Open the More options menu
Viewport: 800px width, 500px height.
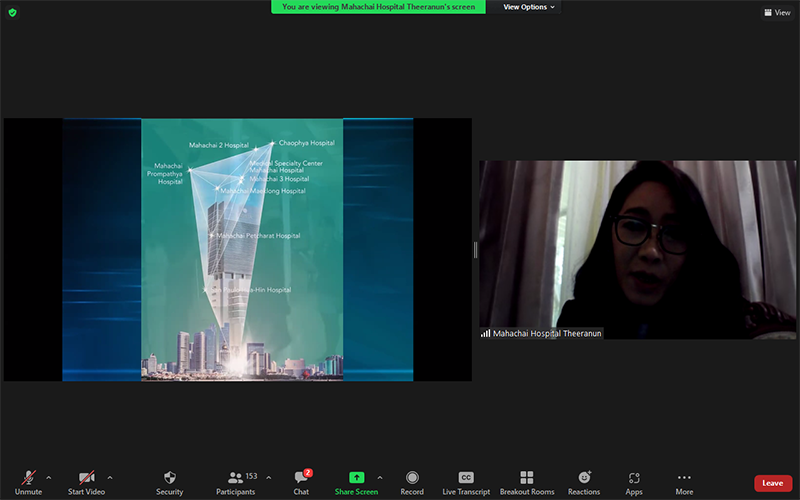(684, 483)
